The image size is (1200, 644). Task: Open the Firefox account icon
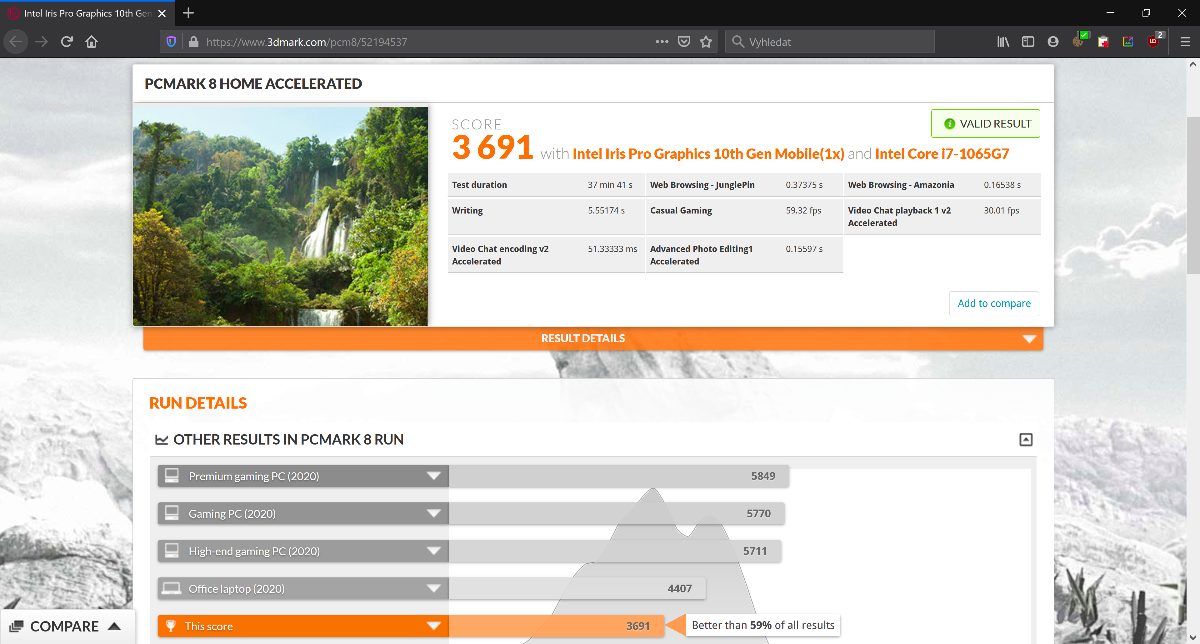click(x=1052, y=42)
